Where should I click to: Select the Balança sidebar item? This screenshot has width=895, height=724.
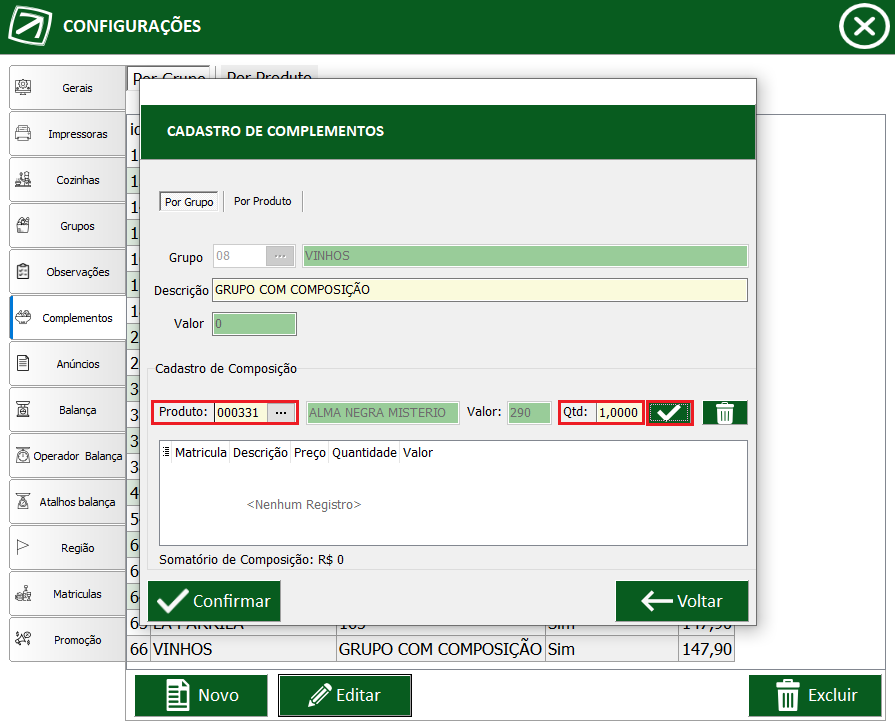[x=68, y=410]
